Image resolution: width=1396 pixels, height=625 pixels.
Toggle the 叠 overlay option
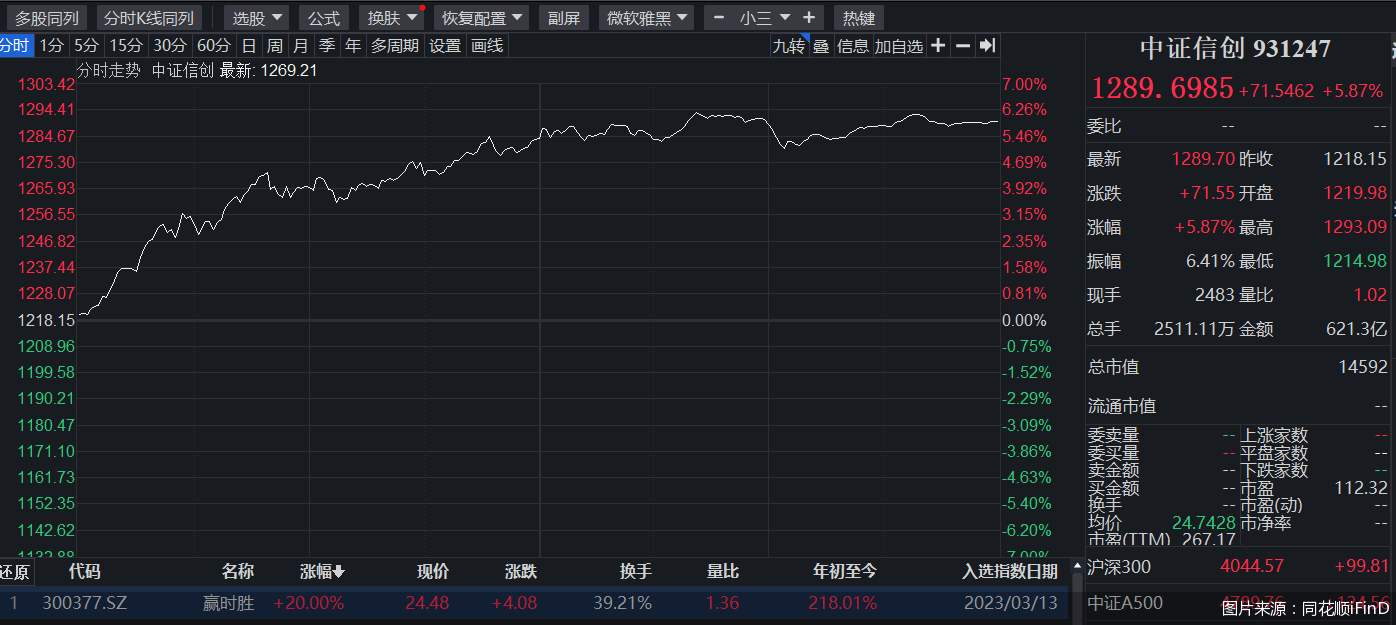coord(821,45)
